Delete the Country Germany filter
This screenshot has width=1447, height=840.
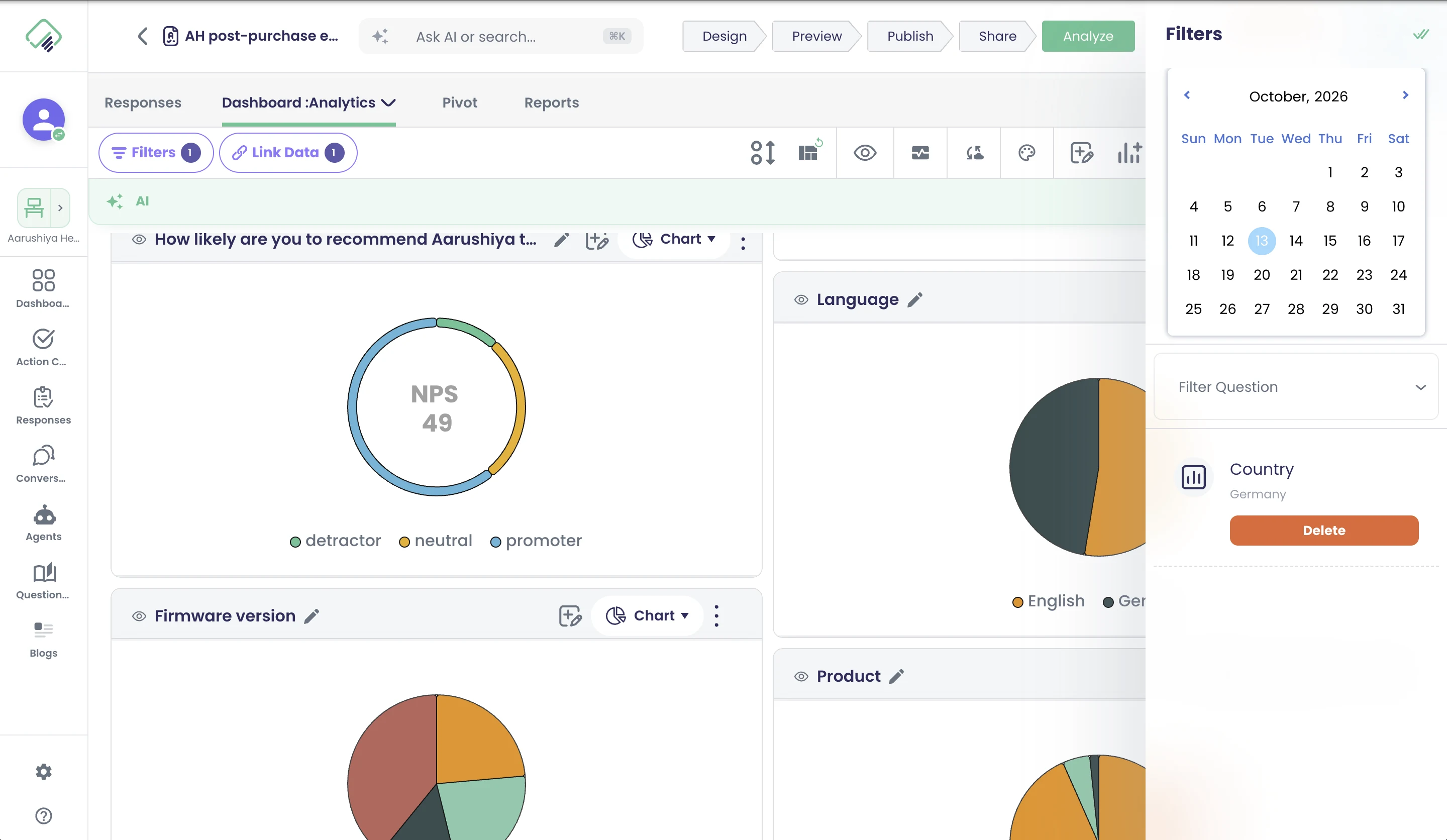click(x=1323, y=530)
